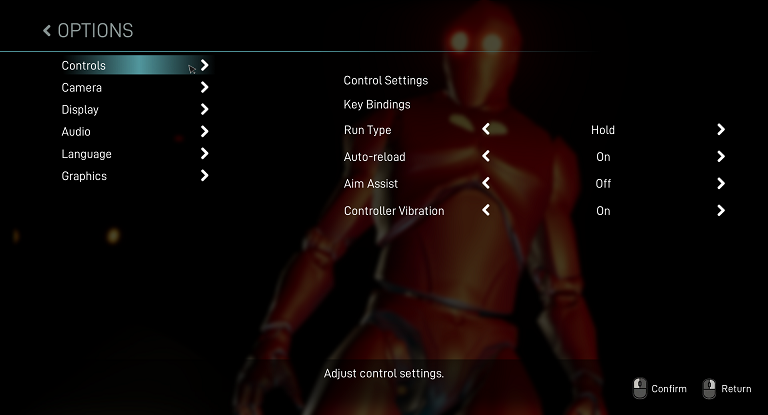
Task: Click the Confirm mouse icon
Action: 640,389
